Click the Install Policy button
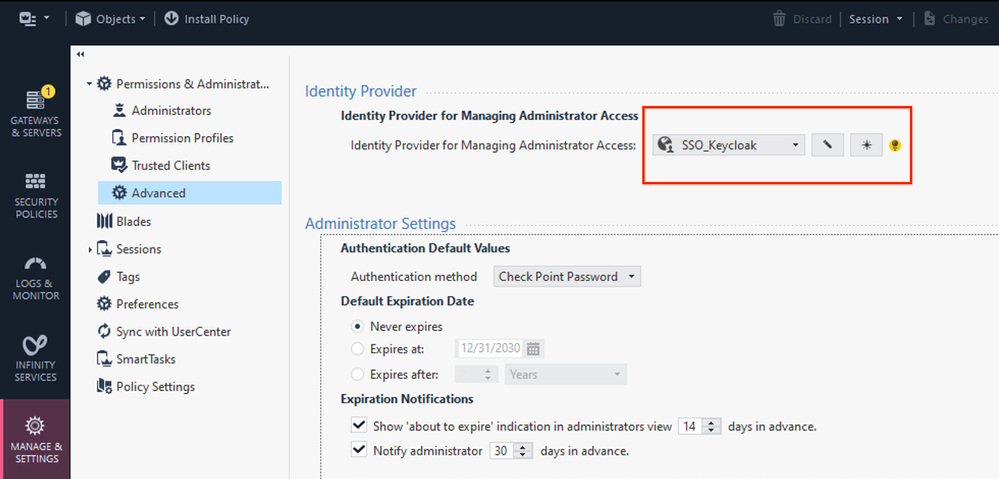The image size is (999, 479). pyautogui.click(x=206, y=19)
